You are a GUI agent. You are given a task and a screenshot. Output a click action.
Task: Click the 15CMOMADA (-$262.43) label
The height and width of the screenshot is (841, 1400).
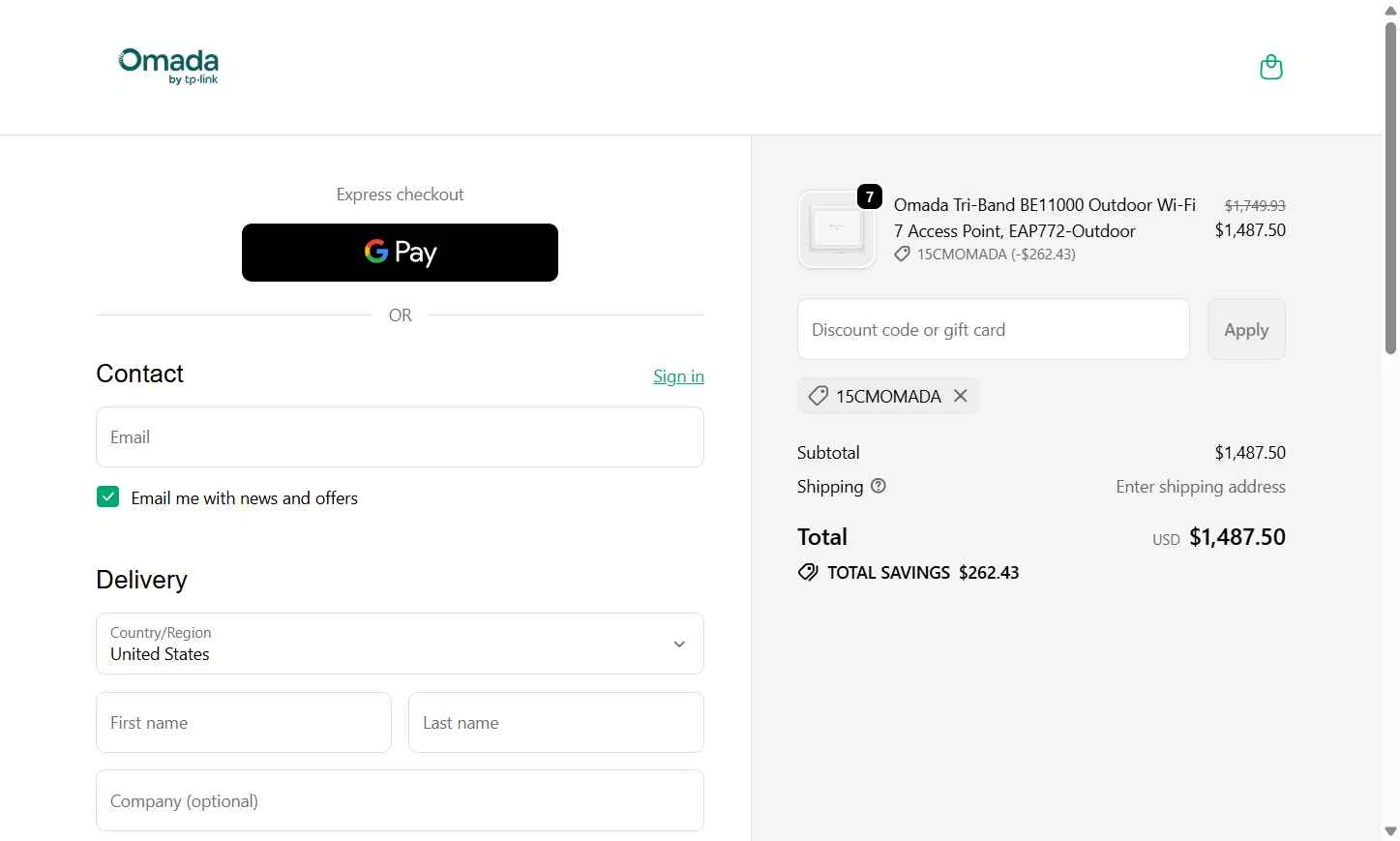click(x=997, y=254)
